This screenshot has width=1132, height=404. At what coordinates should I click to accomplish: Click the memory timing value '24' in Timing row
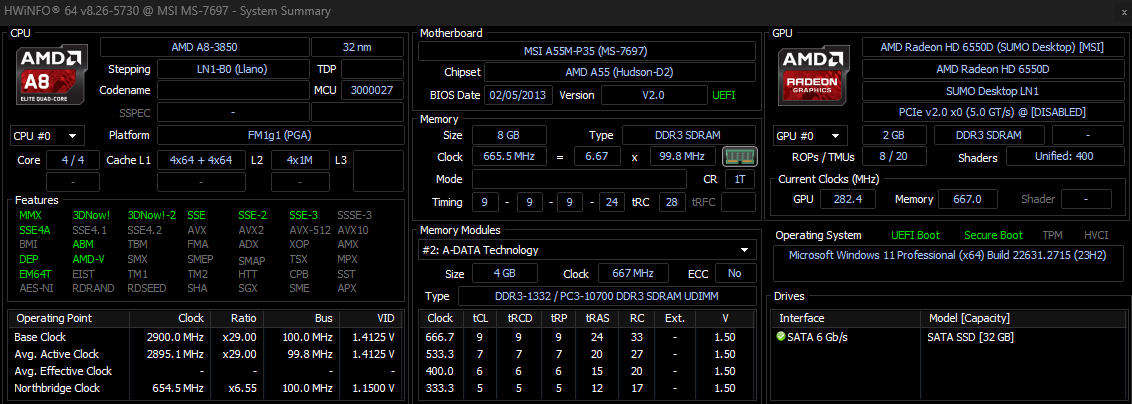point(612,202)
